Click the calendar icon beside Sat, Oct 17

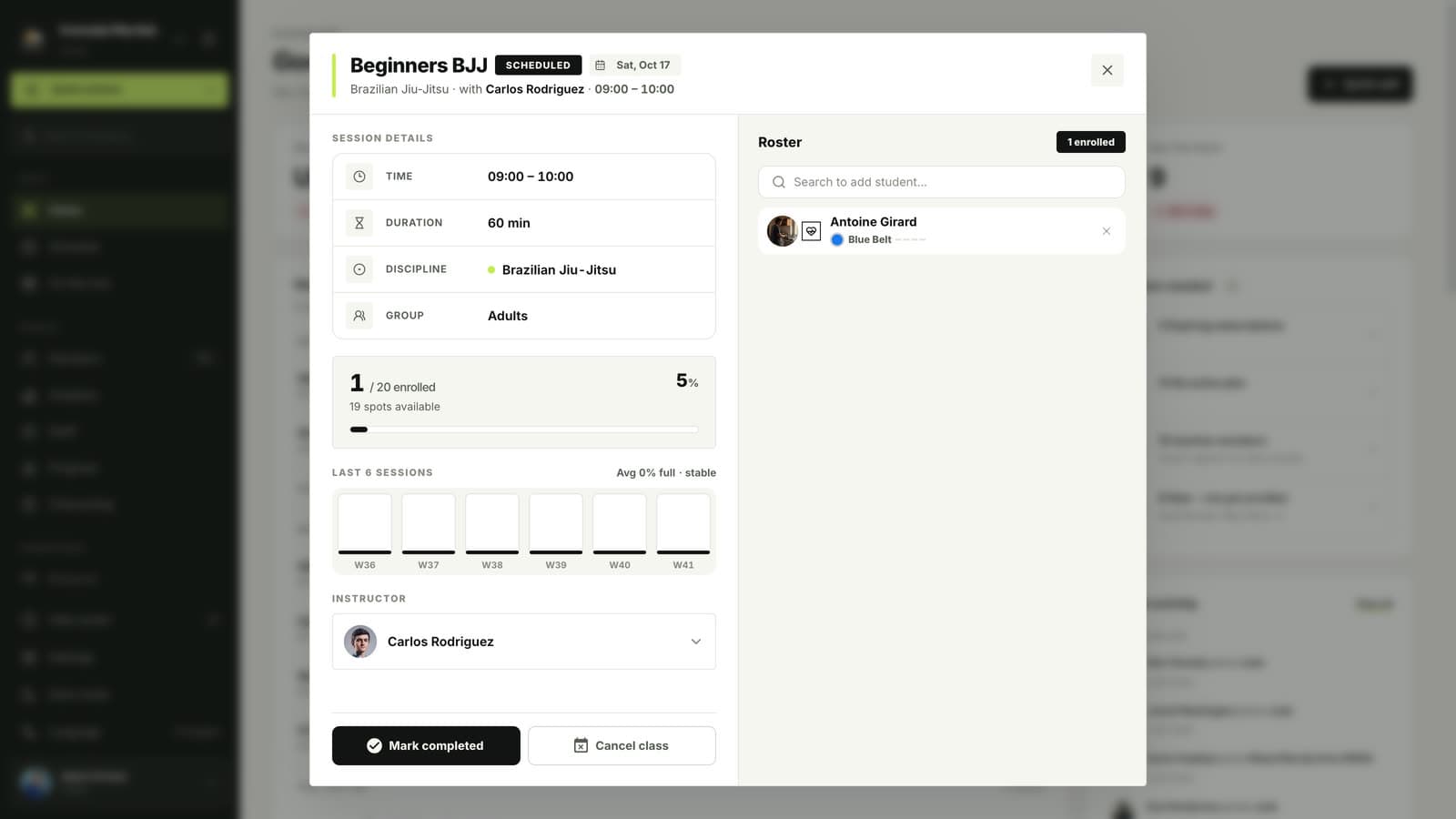point(600,65)
